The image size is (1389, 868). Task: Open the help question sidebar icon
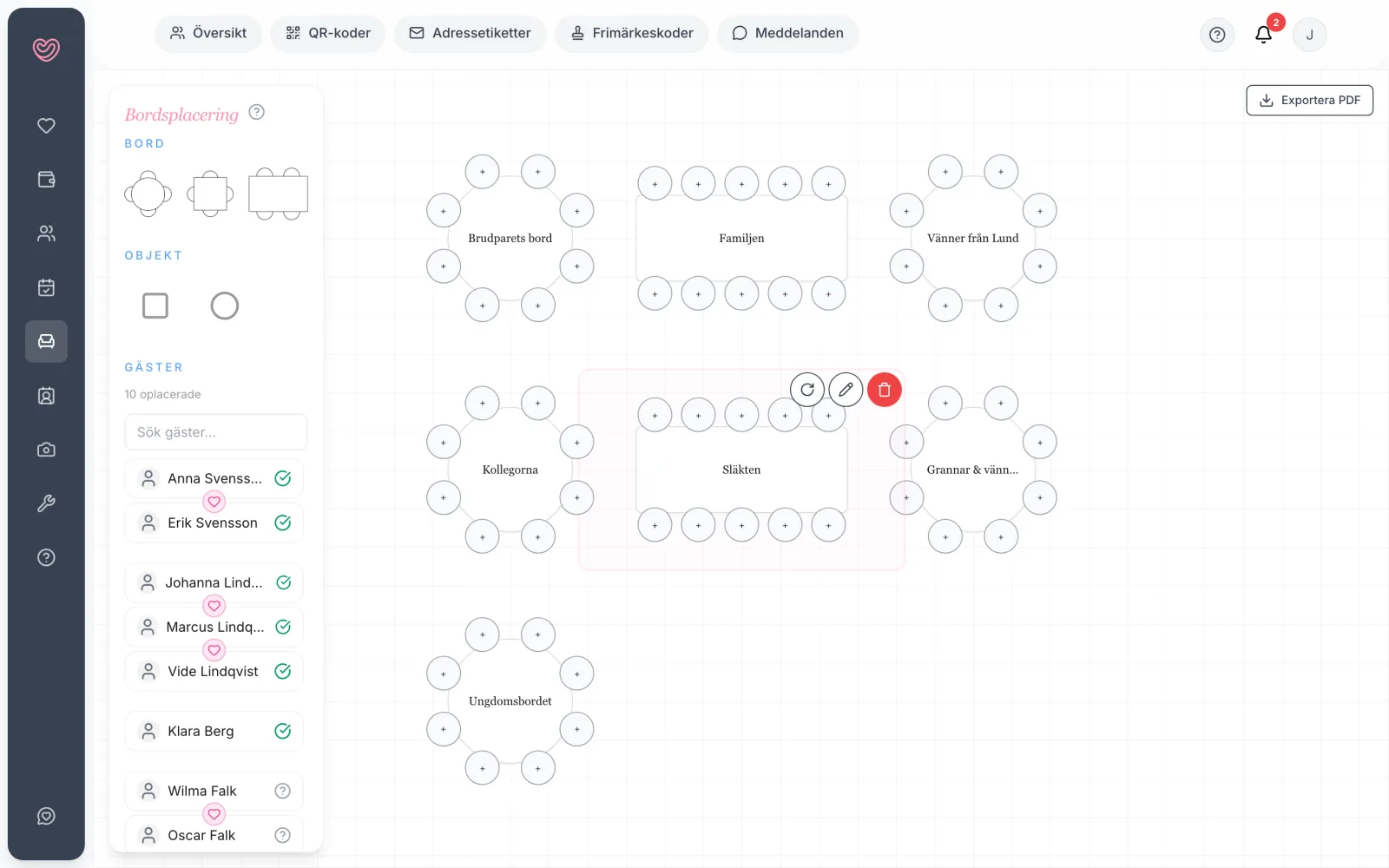point(46,557)
